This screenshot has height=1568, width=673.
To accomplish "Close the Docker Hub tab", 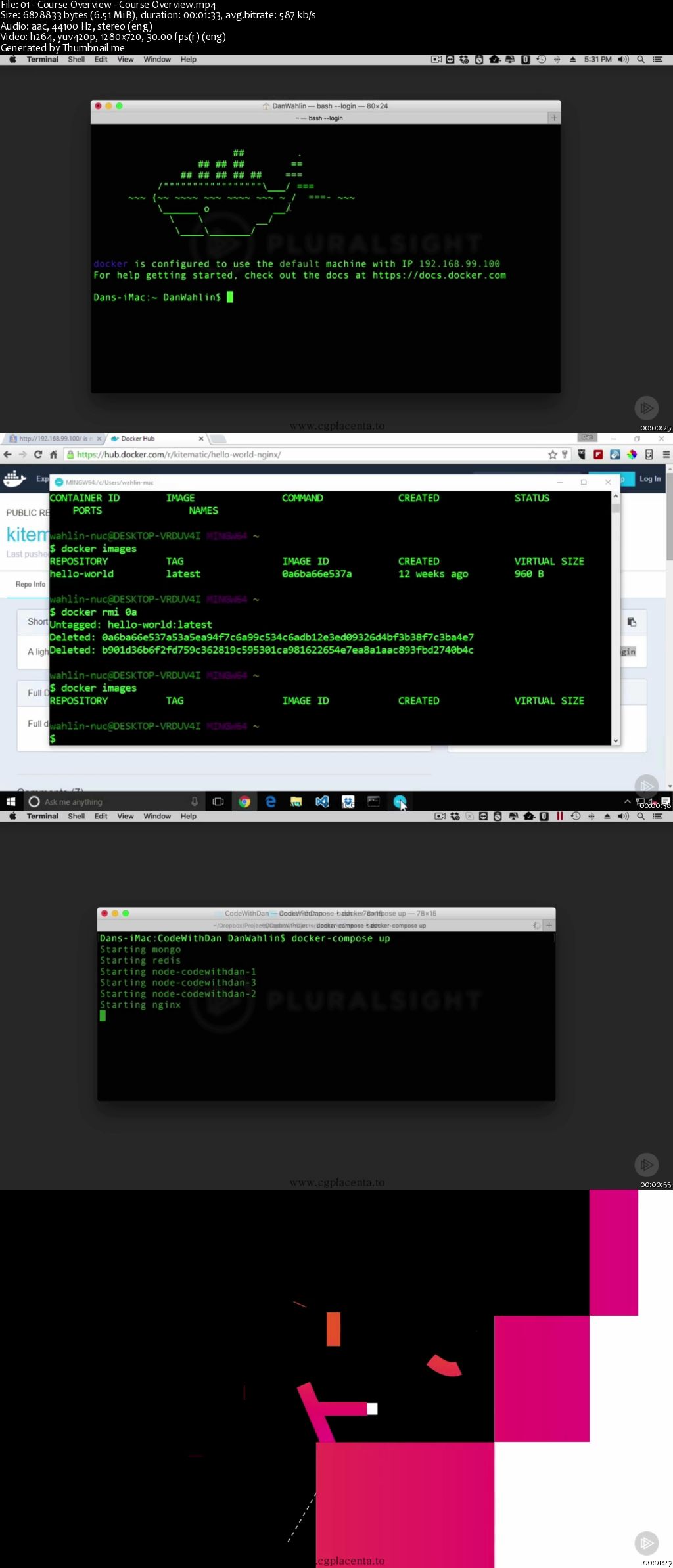I will coord(201,439).
